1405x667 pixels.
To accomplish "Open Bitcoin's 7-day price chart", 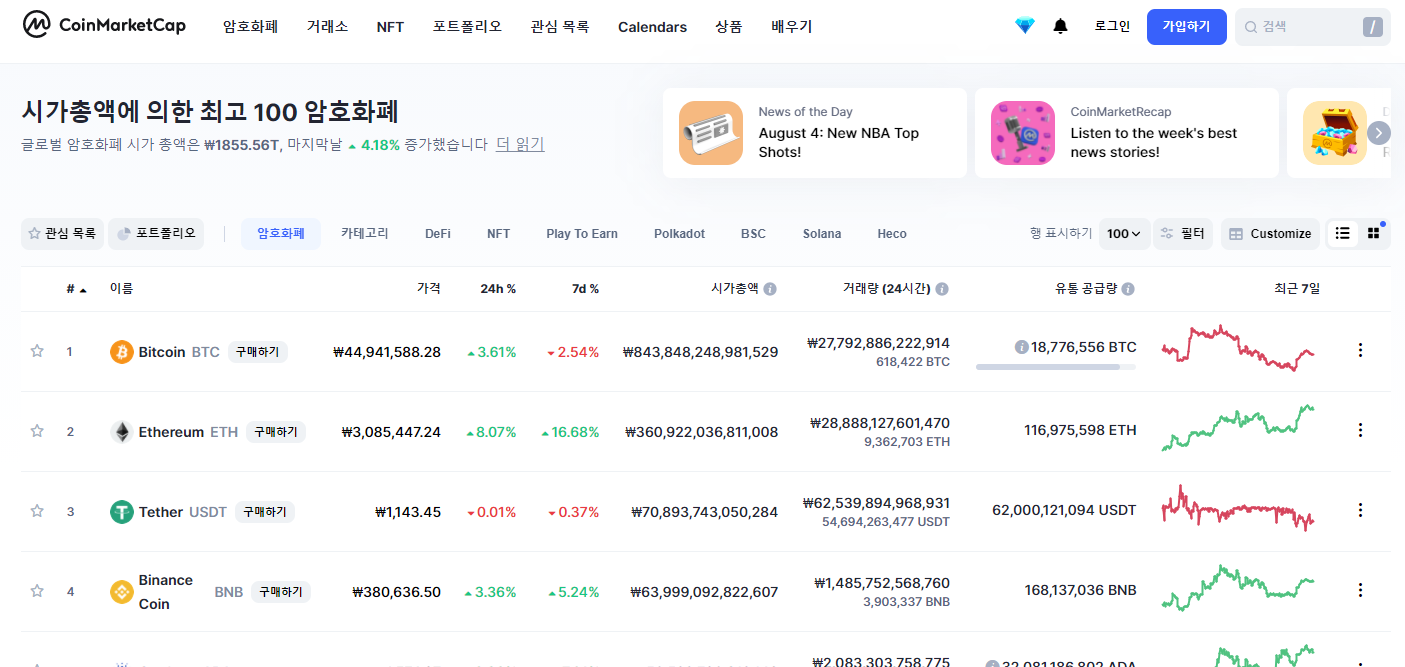I will [1238, 347].
